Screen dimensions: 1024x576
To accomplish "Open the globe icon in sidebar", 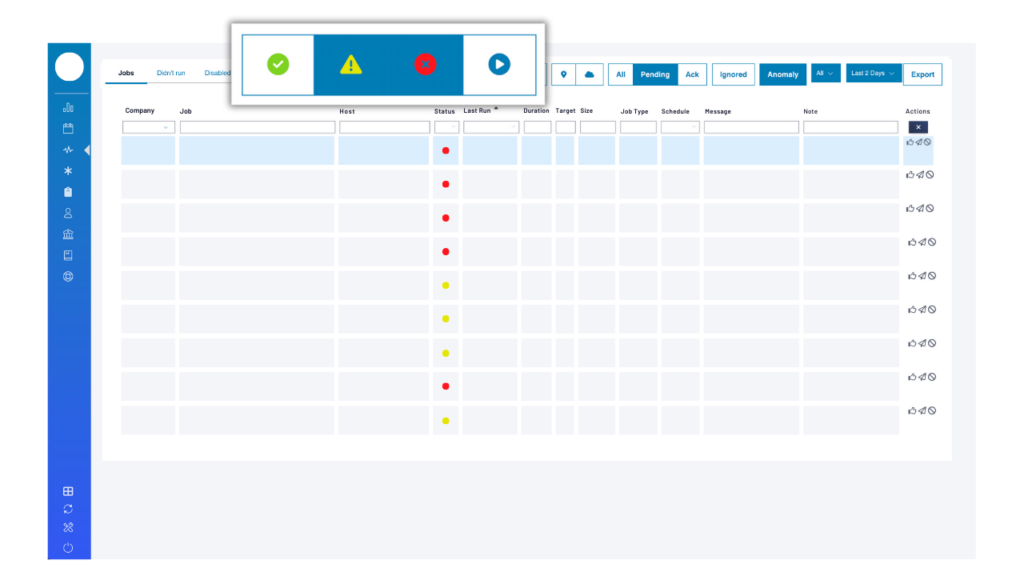I will [68, 277].
